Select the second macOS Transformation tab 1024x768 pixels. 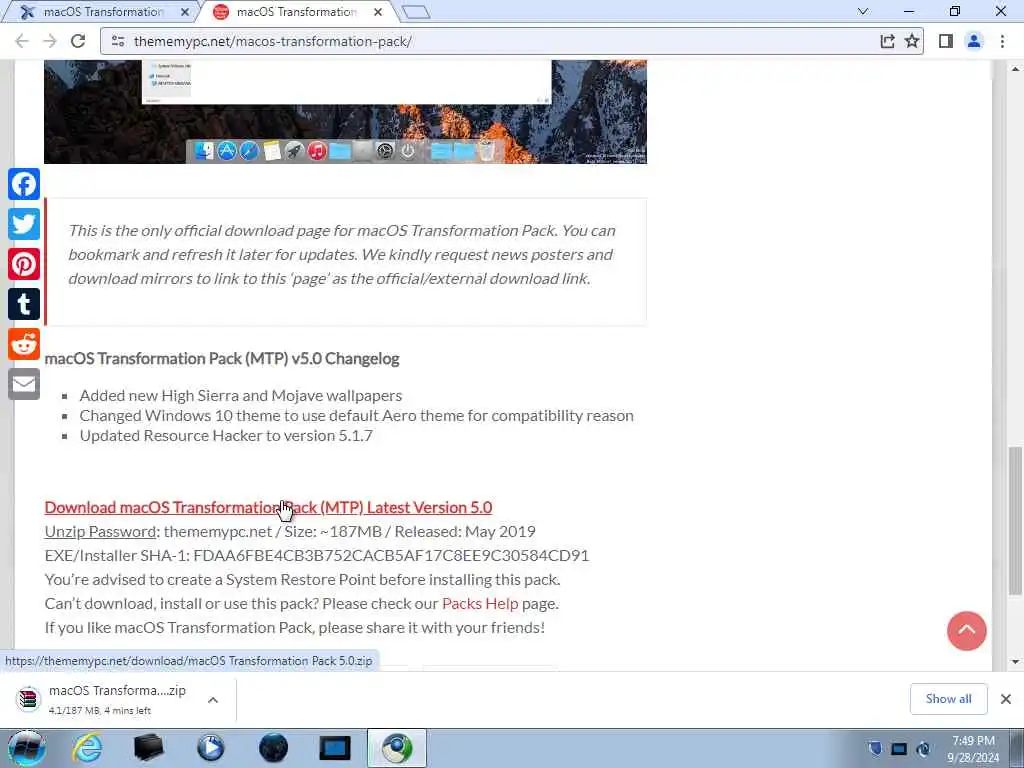click(x=296, y=12)
